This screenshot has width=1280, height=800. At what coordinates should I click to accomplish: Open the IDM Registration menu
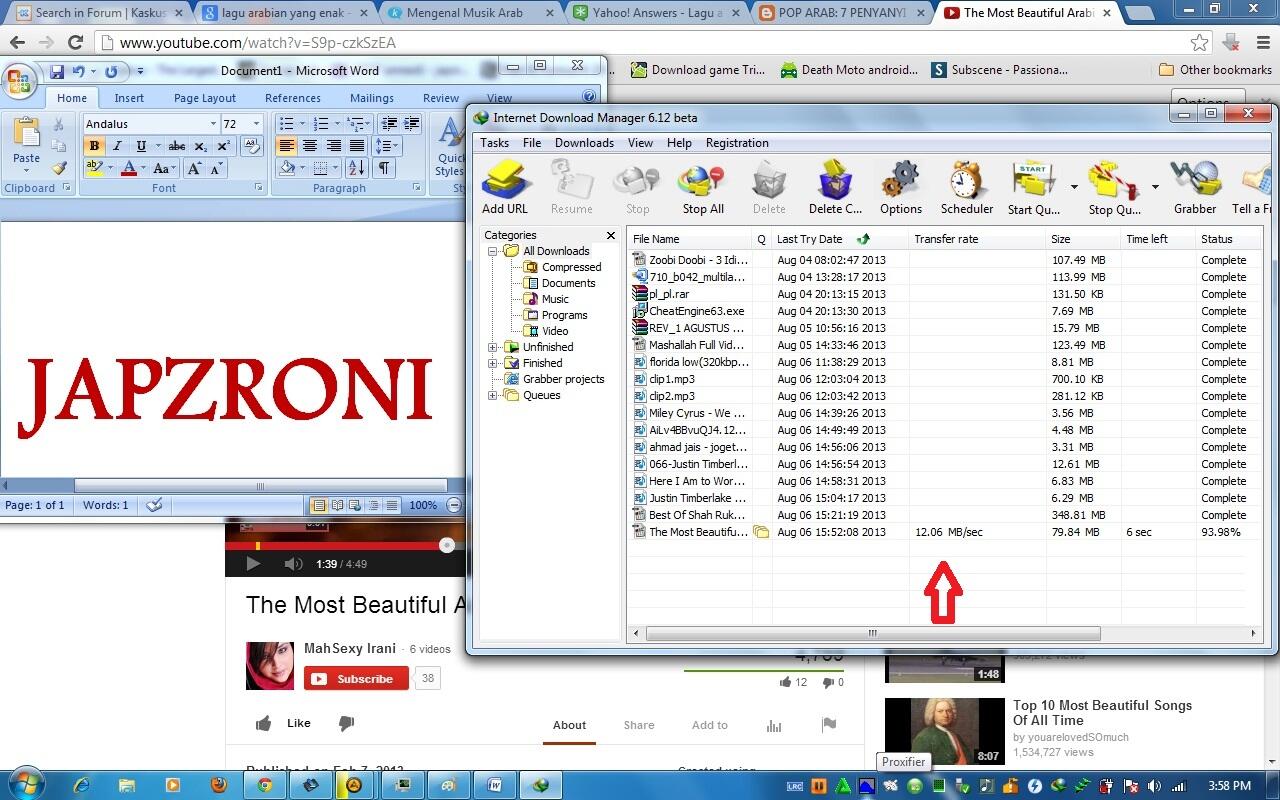pyautogui.click(x=737, y=143)
